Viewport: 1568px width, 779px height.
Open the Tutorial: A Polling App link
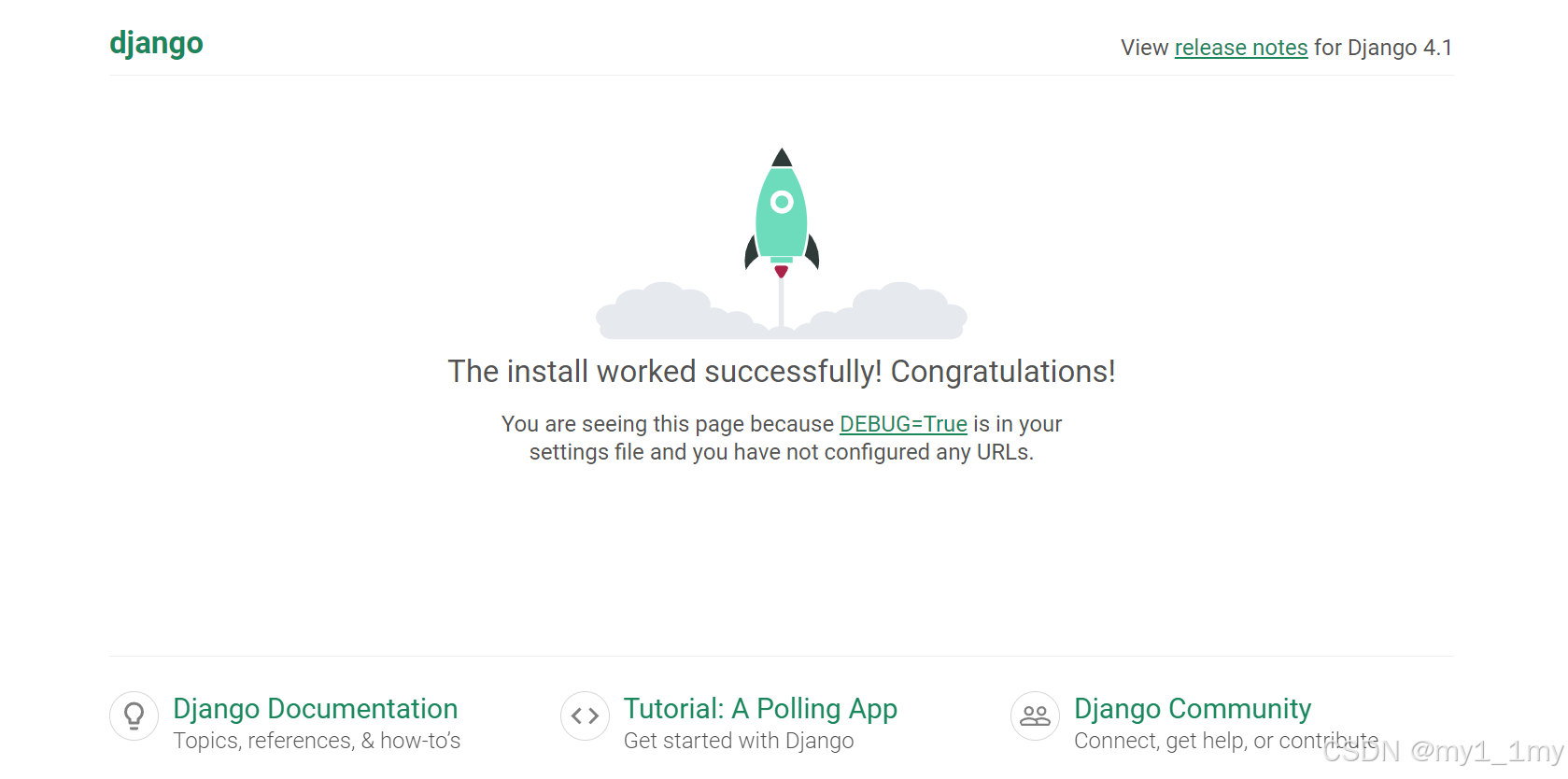click(x=760, y=709)
